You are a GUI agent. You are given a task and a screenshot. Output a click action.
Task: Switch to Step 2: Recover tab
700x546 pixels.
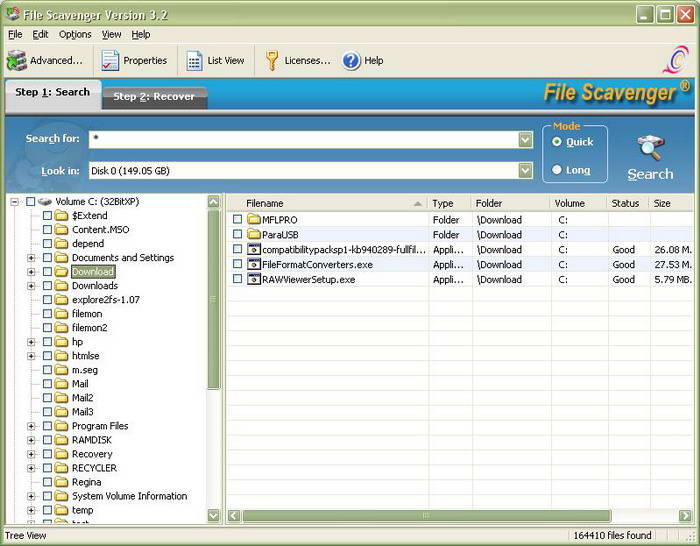(154, 96)
